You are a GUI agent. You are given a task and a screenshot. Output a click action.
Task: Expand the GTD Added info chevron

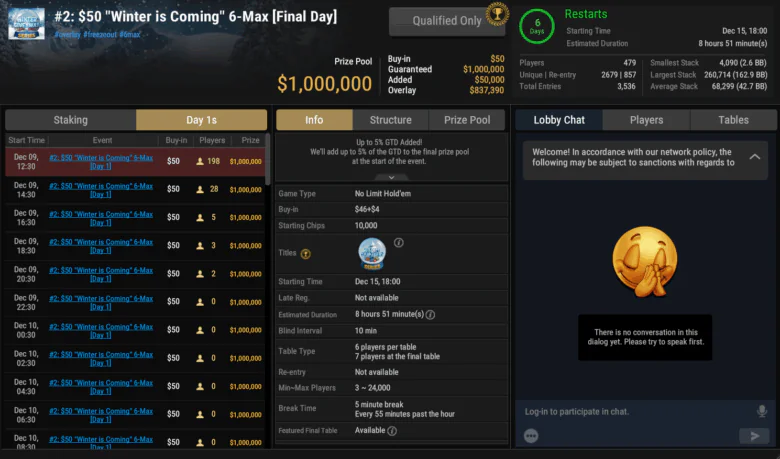391,178
